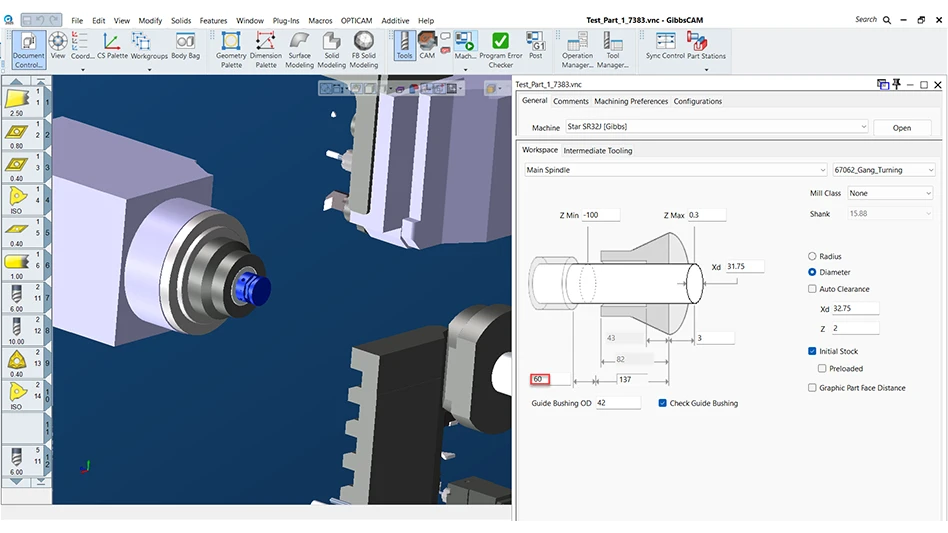The image size is (948, 533).
Task: Switch to Machining Preferences tab
Action: point(631,102)
